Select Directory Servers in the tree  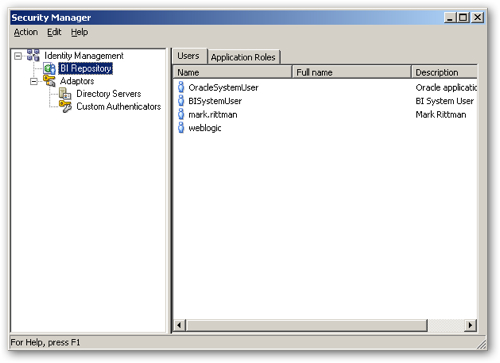click(109, 94)
